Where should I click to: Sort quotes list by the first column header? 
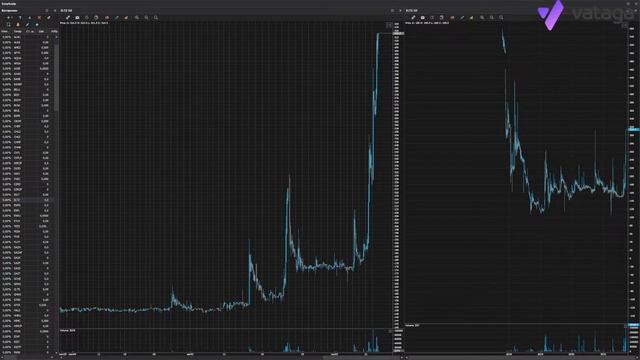tap(5, 31)
